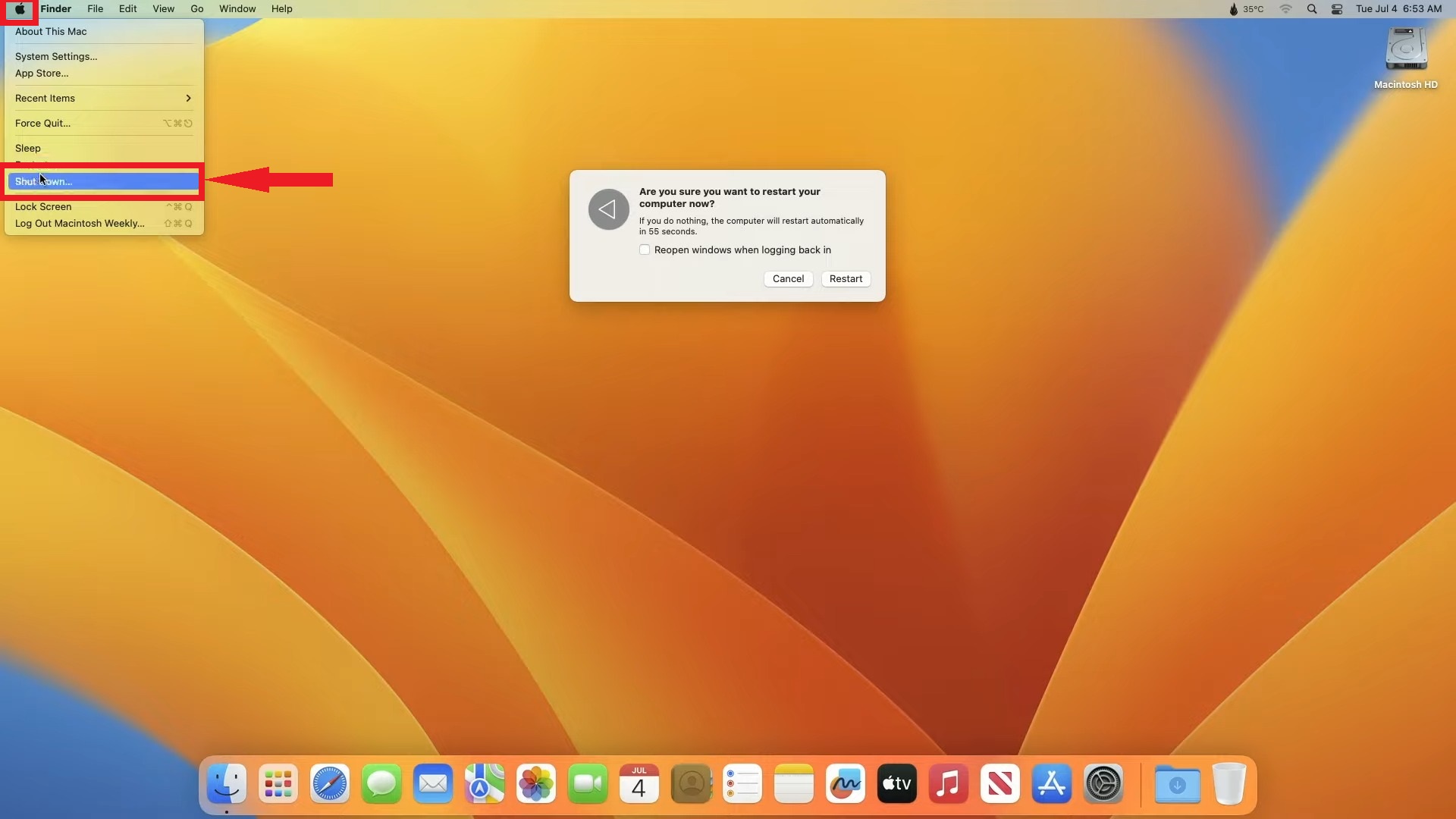Click the Spotlight search icon
The image size is (1456, 819).
coord(1312,9)
